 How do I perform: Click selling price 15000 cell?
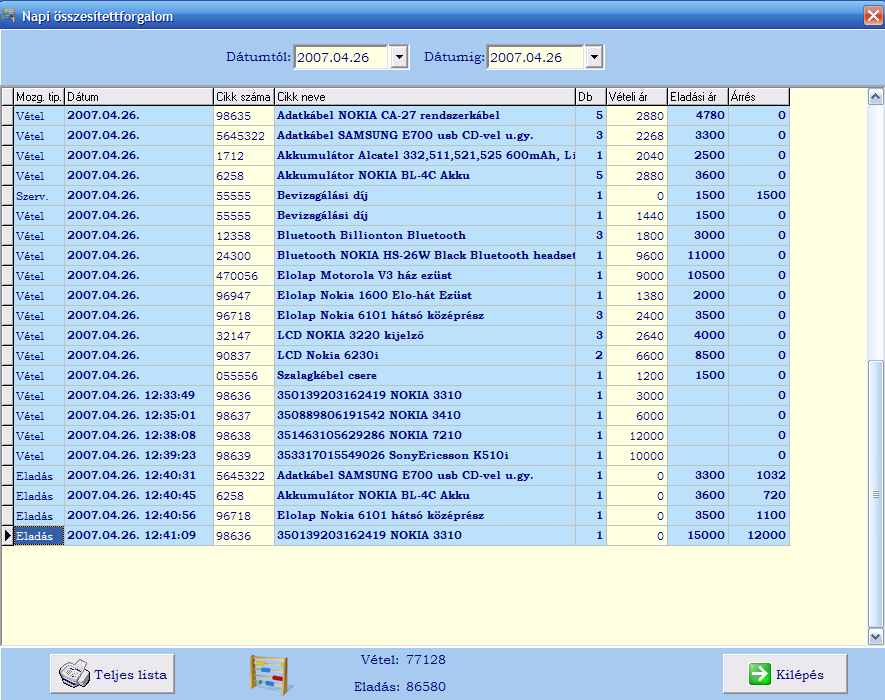click(x=698, y=536)
